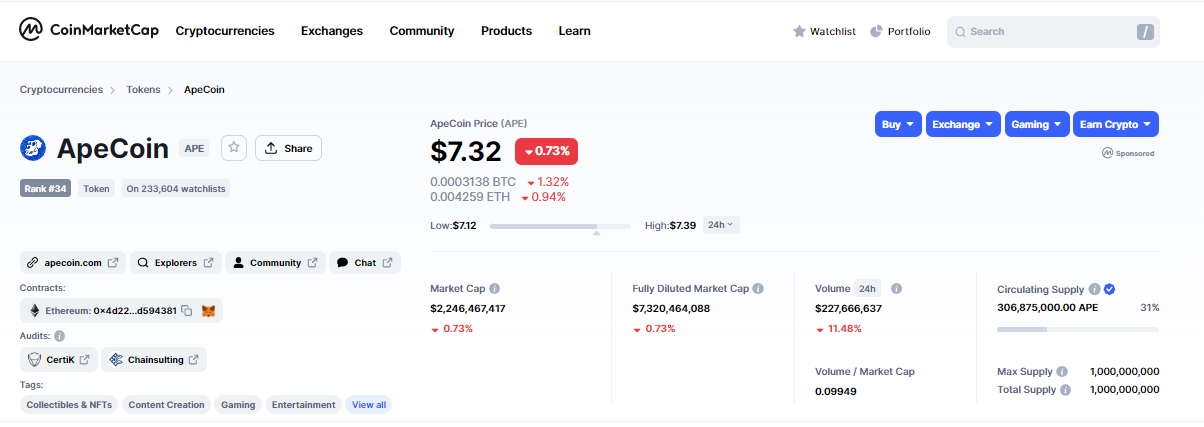Click the Market Cap info icon
This screenshot has height=427, width=1204.
coord(495,289)
